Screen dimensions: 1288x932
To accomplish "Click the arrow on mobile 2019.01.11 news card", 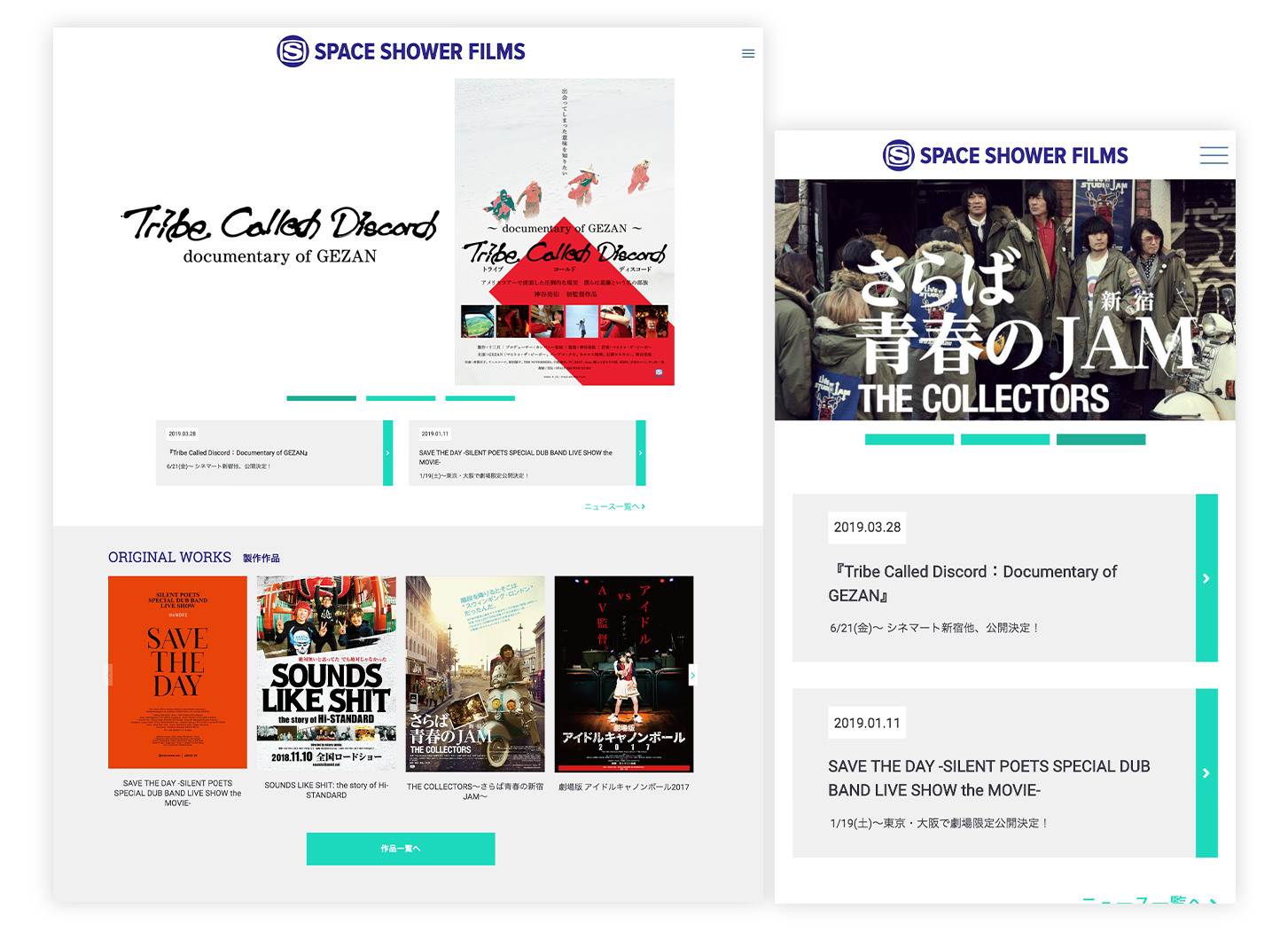I will (x=1206, y=773).
